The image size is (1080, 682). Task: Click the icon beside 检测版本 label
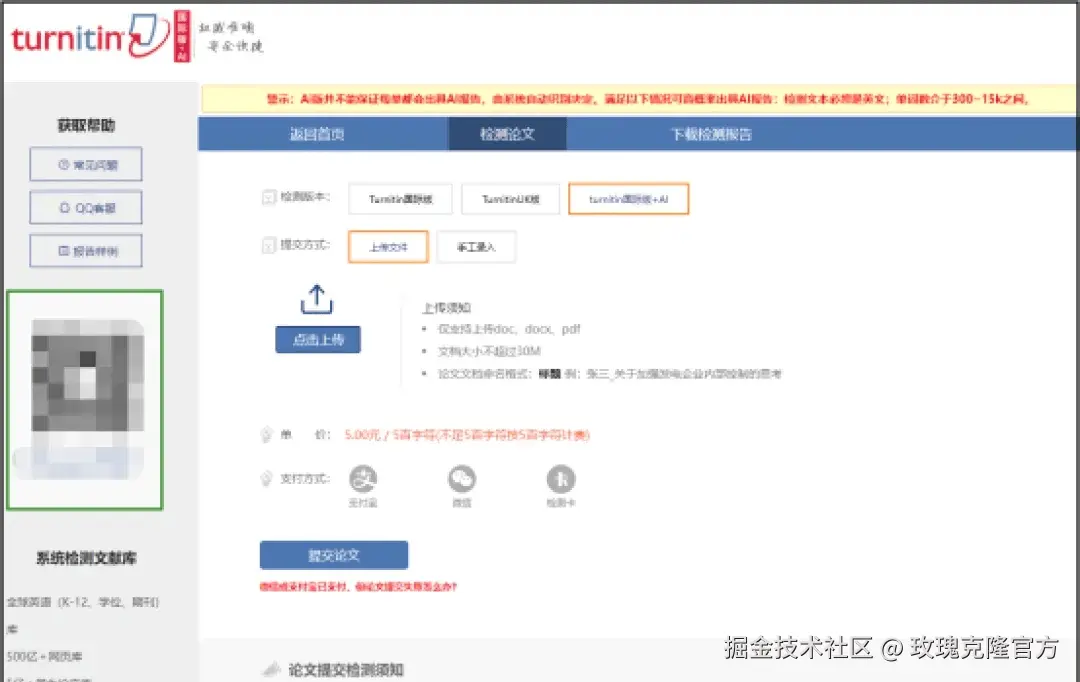[x=269, y=198]
